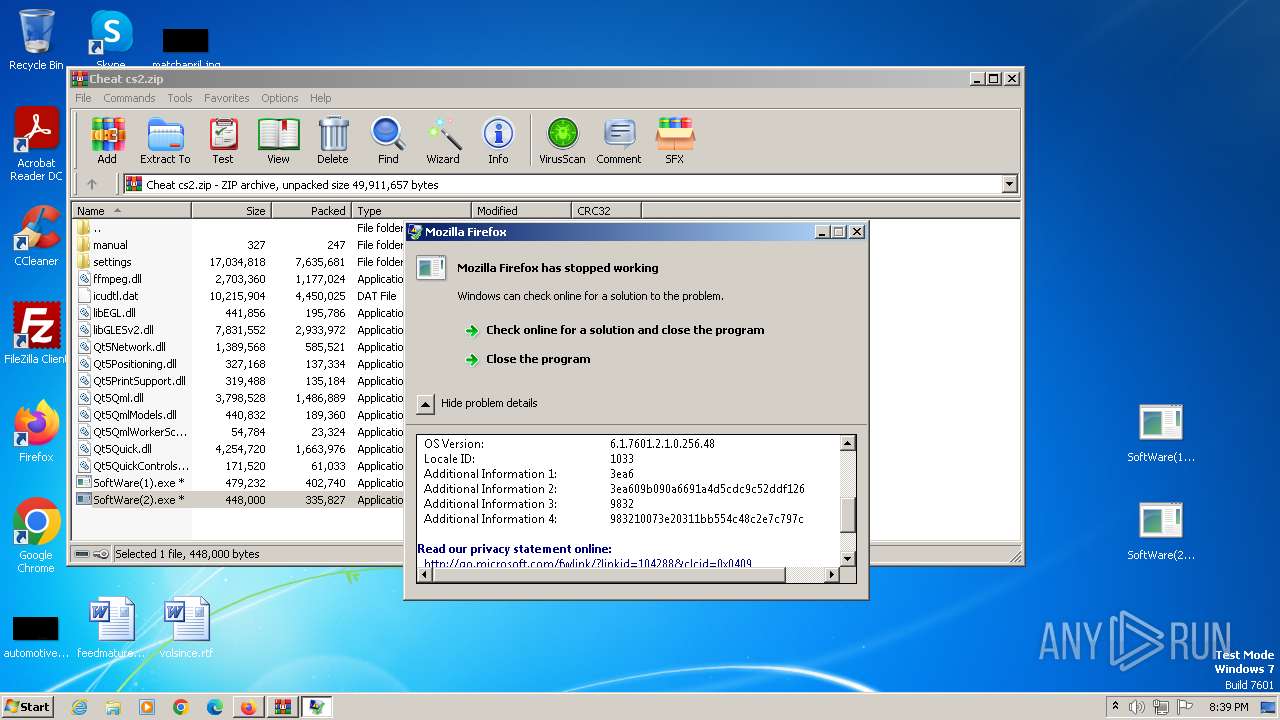Click the Info toolbar icon

[x=498, y=141]
